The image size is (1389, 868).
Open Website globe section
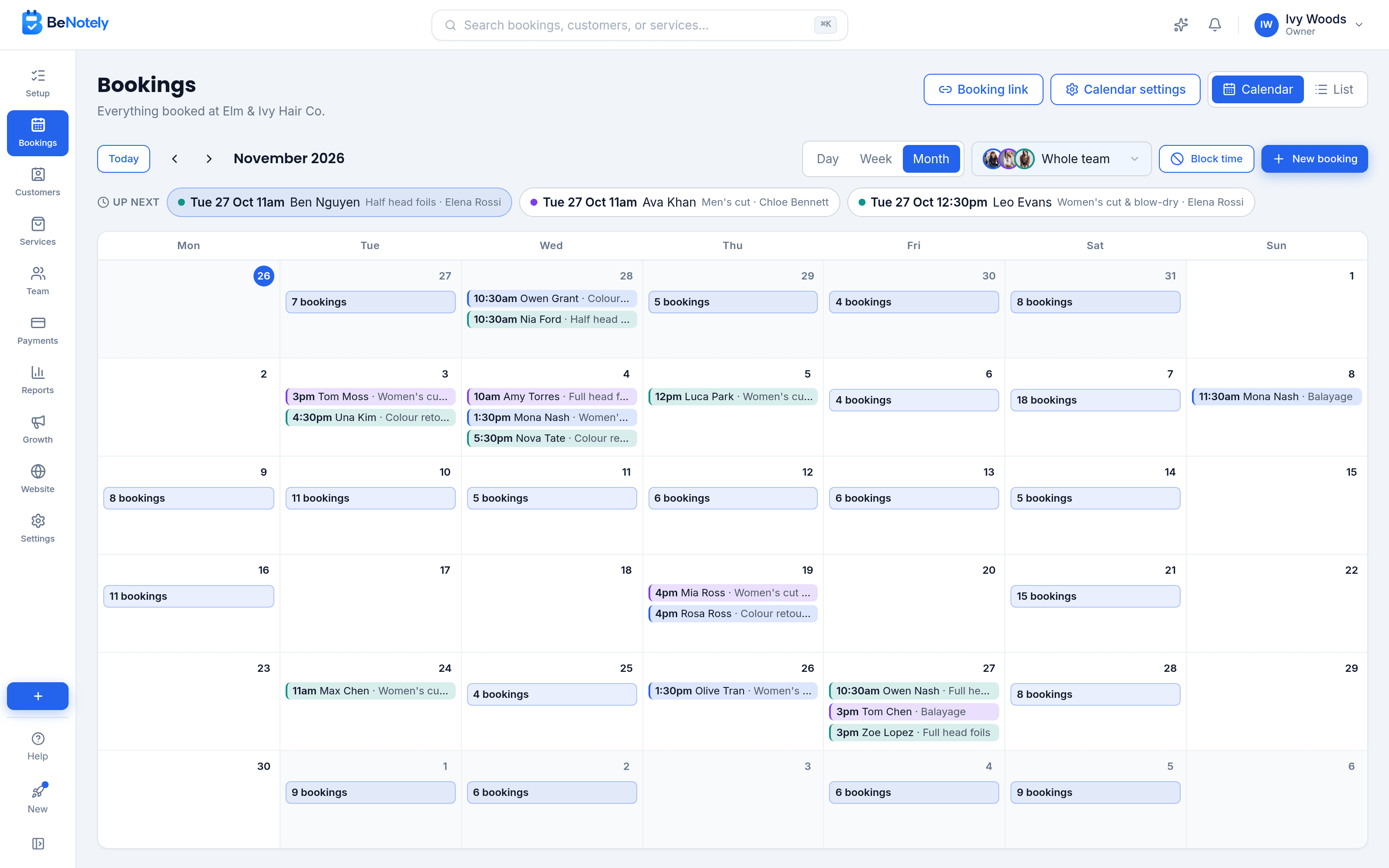(x=38, y=478)
